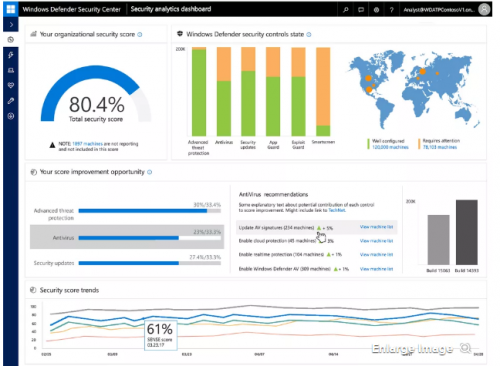The width and height of the screenshot is (500, 366).
Task: Select the Enable realtime protection recommendation text
Action: pos(281,255)
